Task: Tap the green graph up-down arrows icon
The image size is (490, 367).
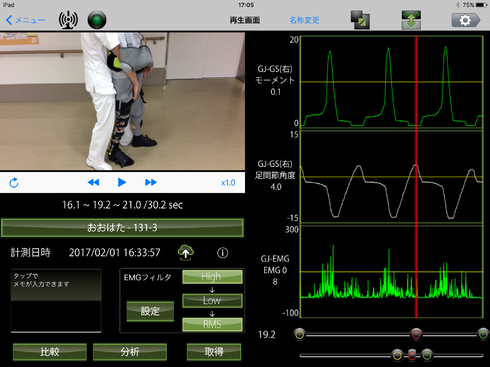Action: pyautogui.click(x=411, y=20)
